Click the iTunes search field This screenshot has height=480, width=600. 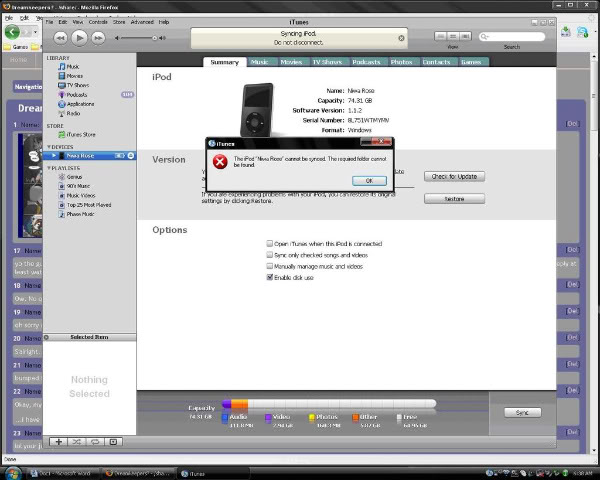pyautogui.click(x=512, y=36)
